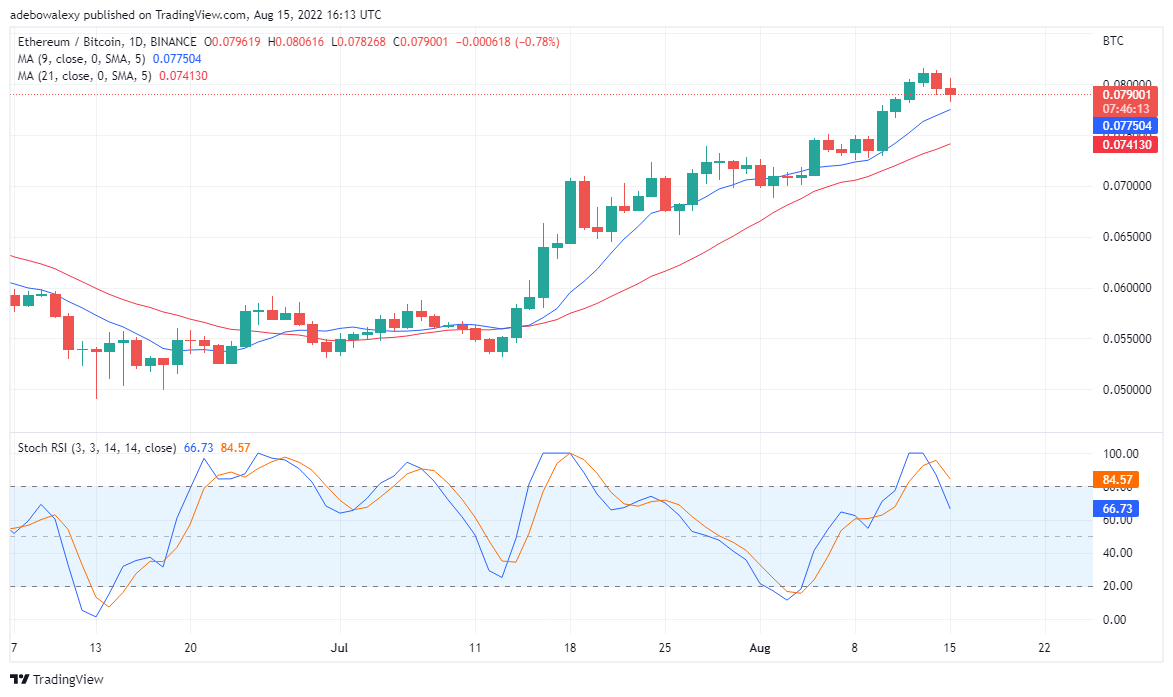Click the 0.060000 level on price axis
The height and width of the screenshot is (697, 1173).
(1127, 288)
